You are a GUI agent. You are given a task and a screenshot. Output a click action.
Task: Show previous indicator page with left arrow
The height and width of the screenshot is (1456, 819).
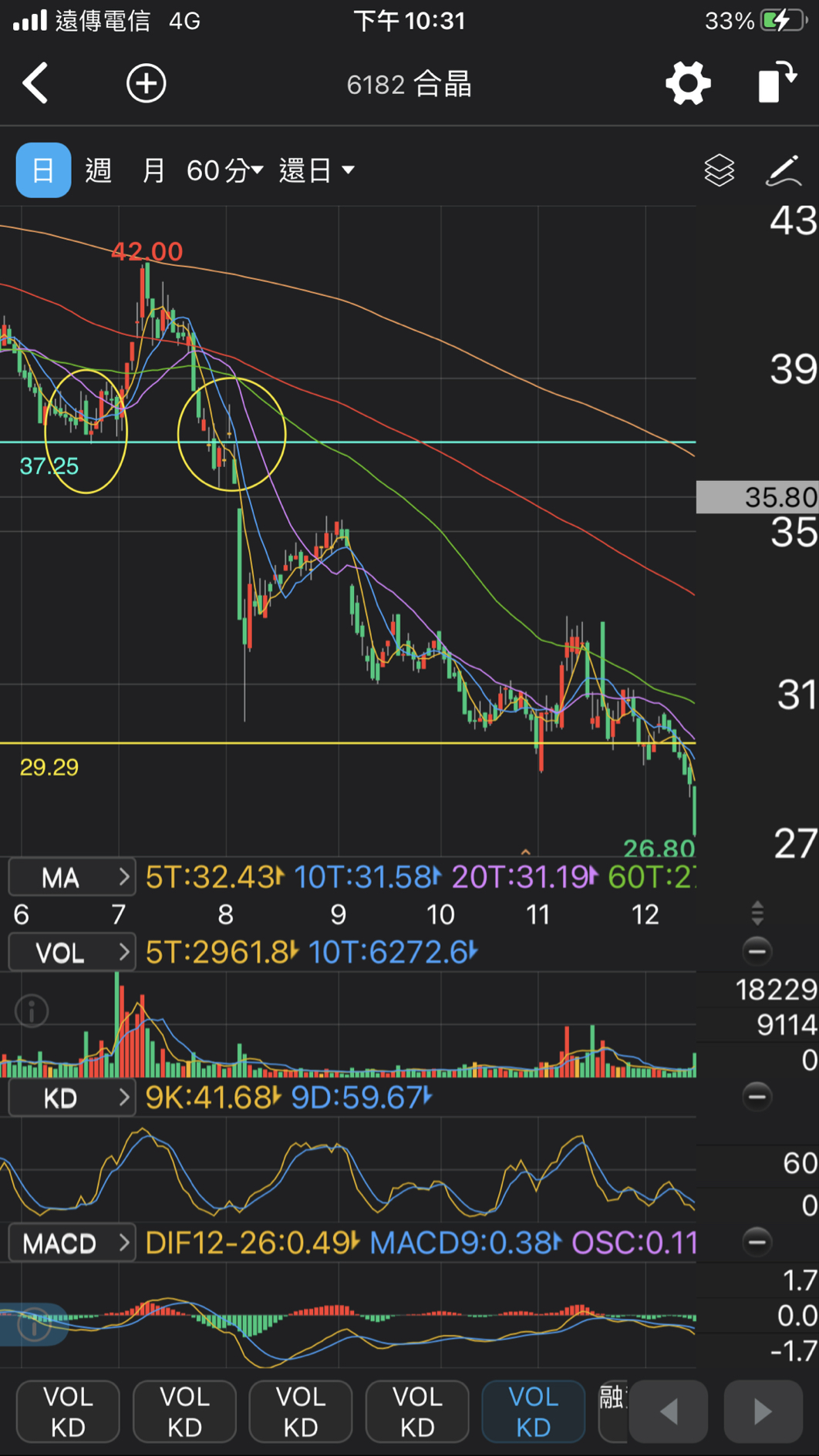(669, 1411)
